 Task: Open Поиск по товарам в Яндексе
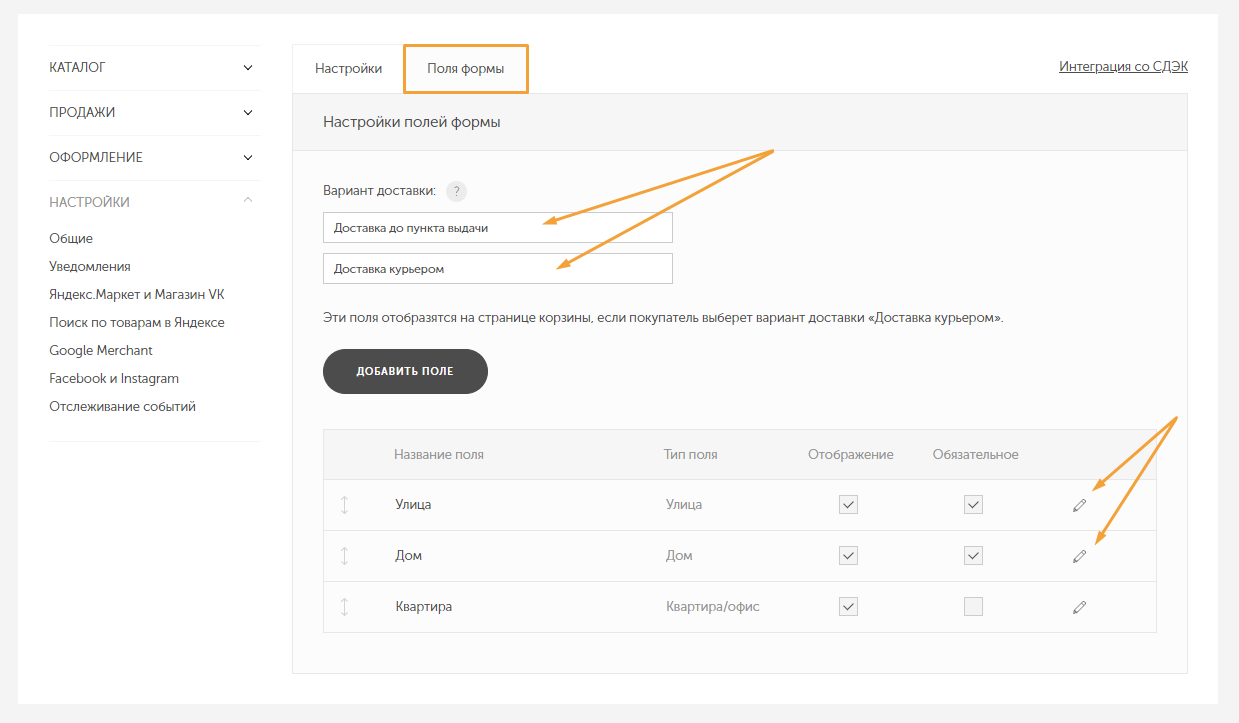137,323
